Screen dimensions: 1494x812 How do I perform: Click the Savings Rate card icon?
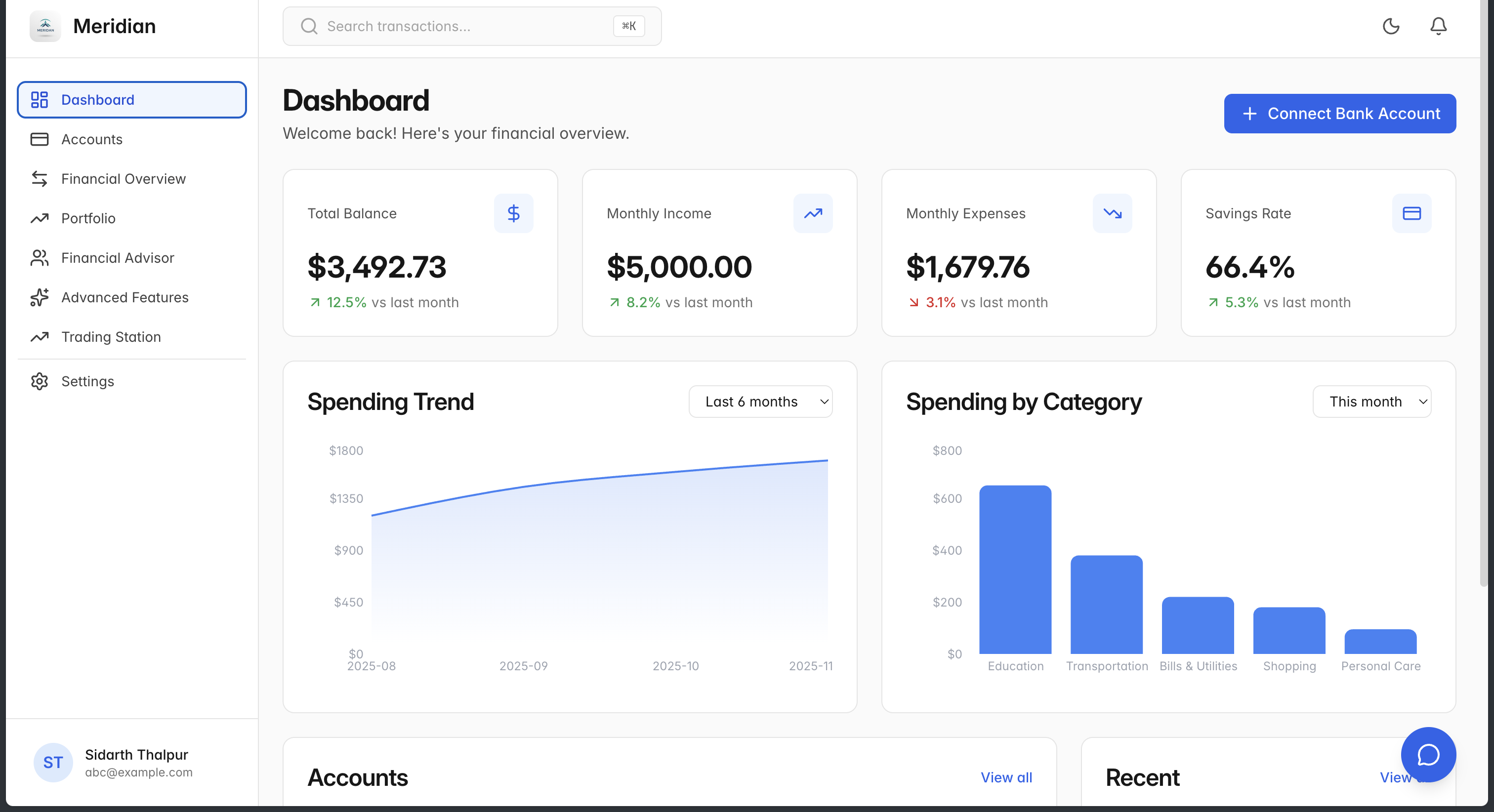click(1411, 213)
